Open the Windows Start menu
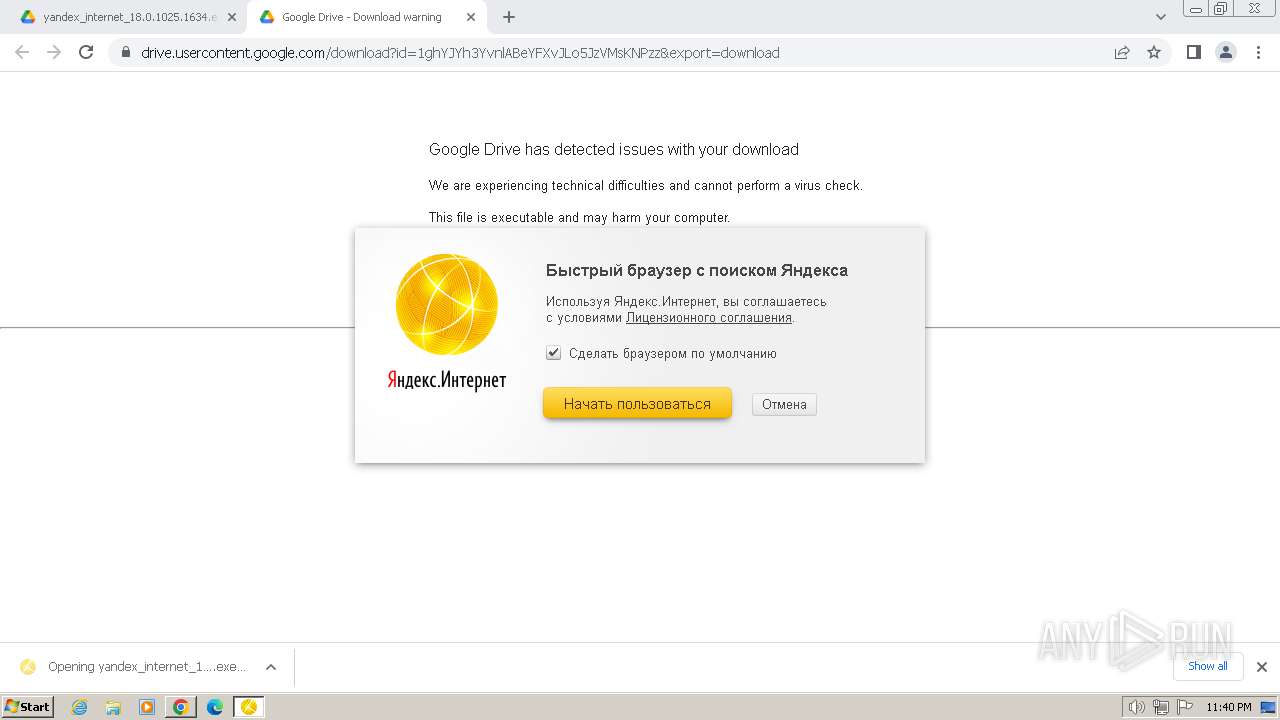Image resolution: width=1280 pixels, height=720 pixels. tap(28, 706)
